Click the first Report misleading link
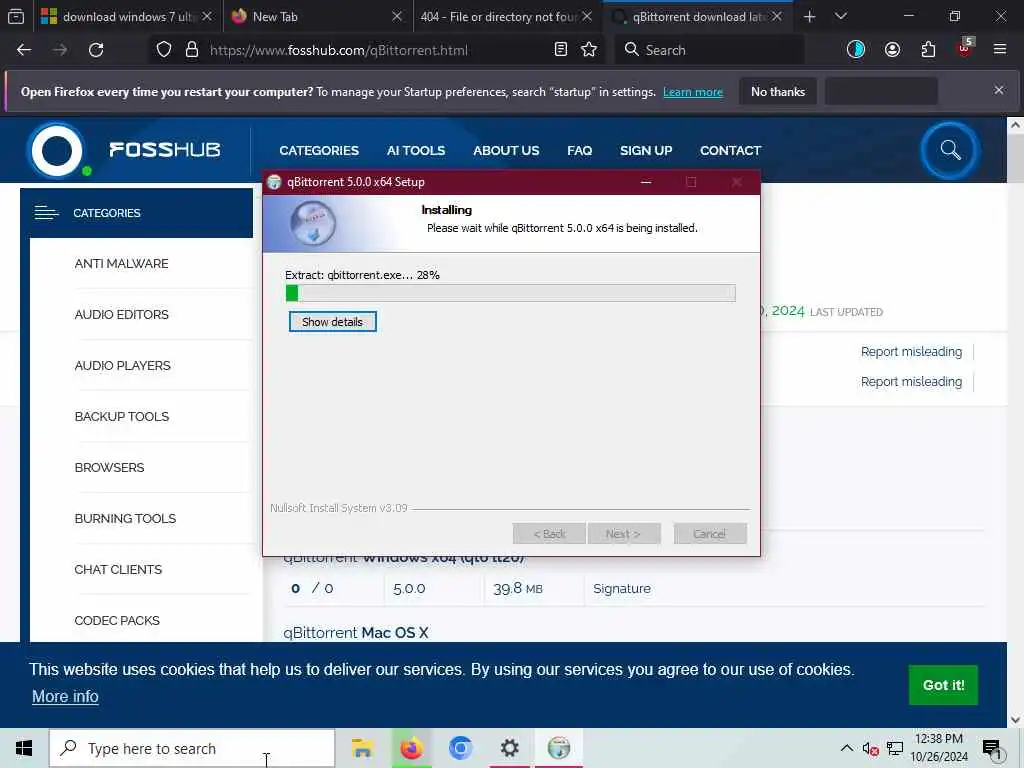Screen dimensions: 1024x768 (911, 351)
